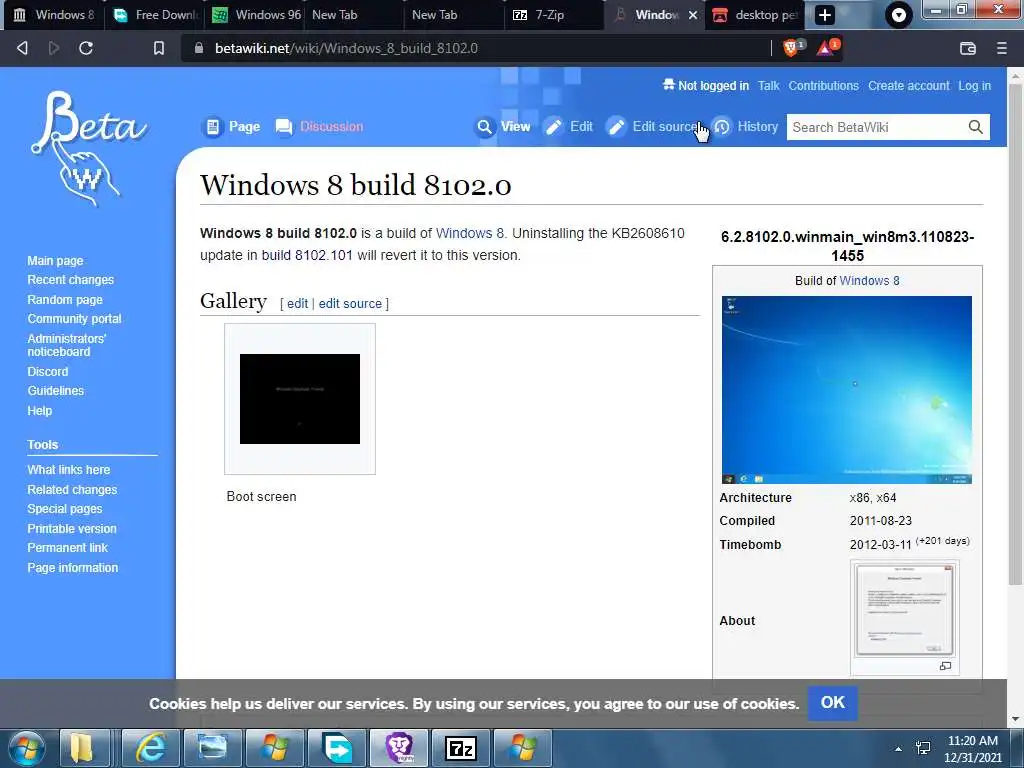Image resolution: width=1024 pixels, height=768 pixels.
Task: Open Special pages link
Action: [65, 509]
